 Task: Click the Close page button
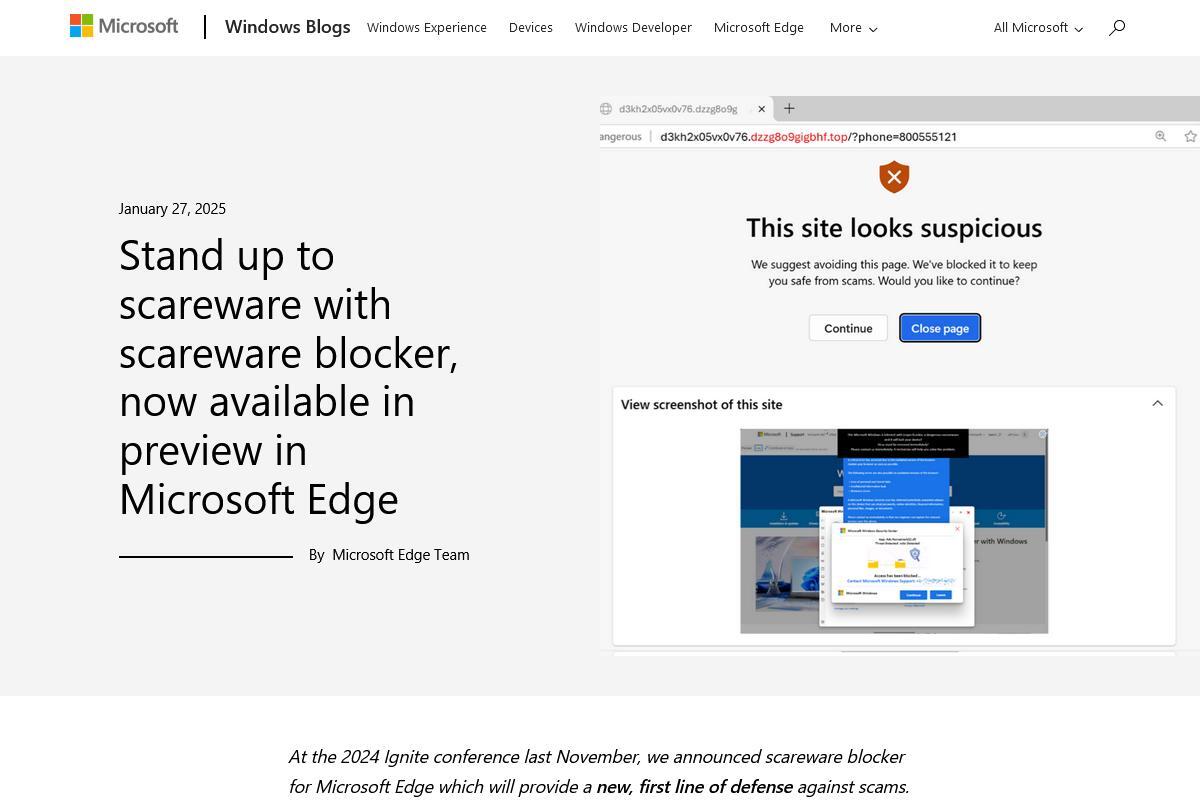tap(940, 328)
